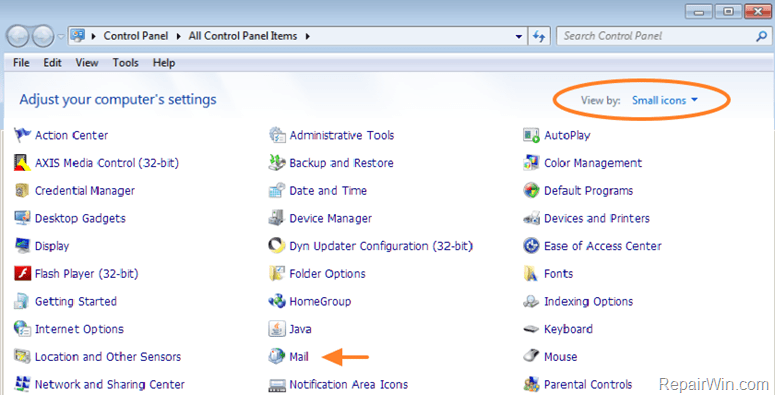Image resolution: width=775 pixels, height=395 pixels.
Task: Click the Desktop Gadgets icon
Action: [22, 218]
